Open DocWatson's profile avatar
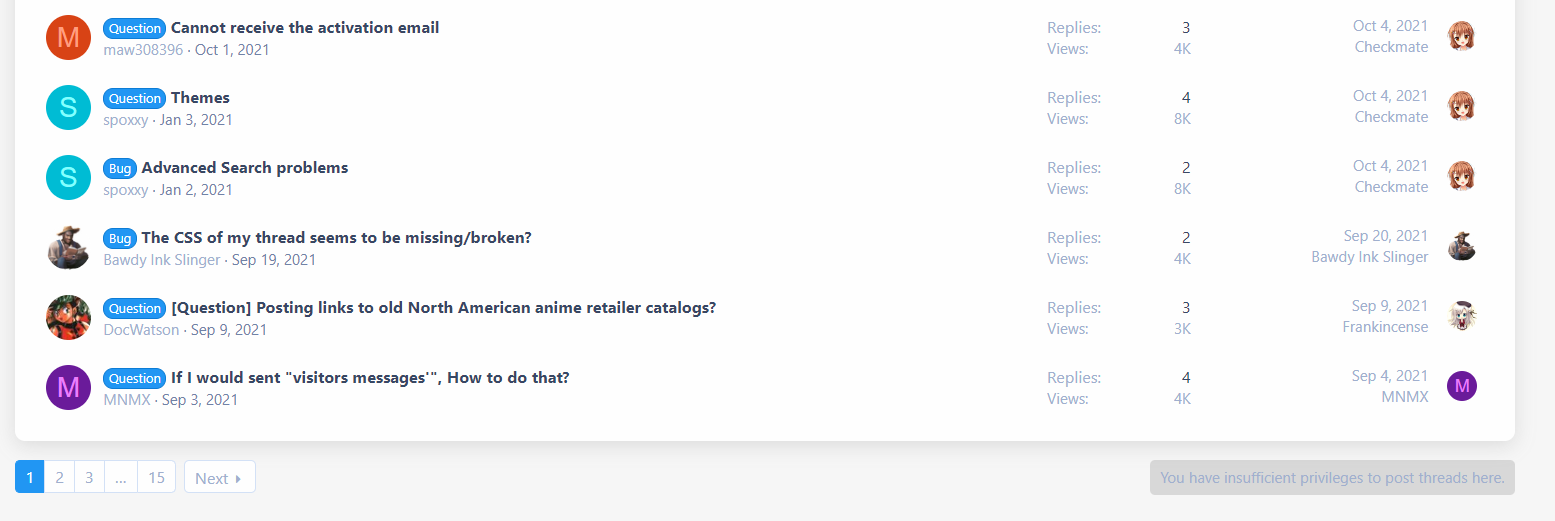 pos(68,318)
